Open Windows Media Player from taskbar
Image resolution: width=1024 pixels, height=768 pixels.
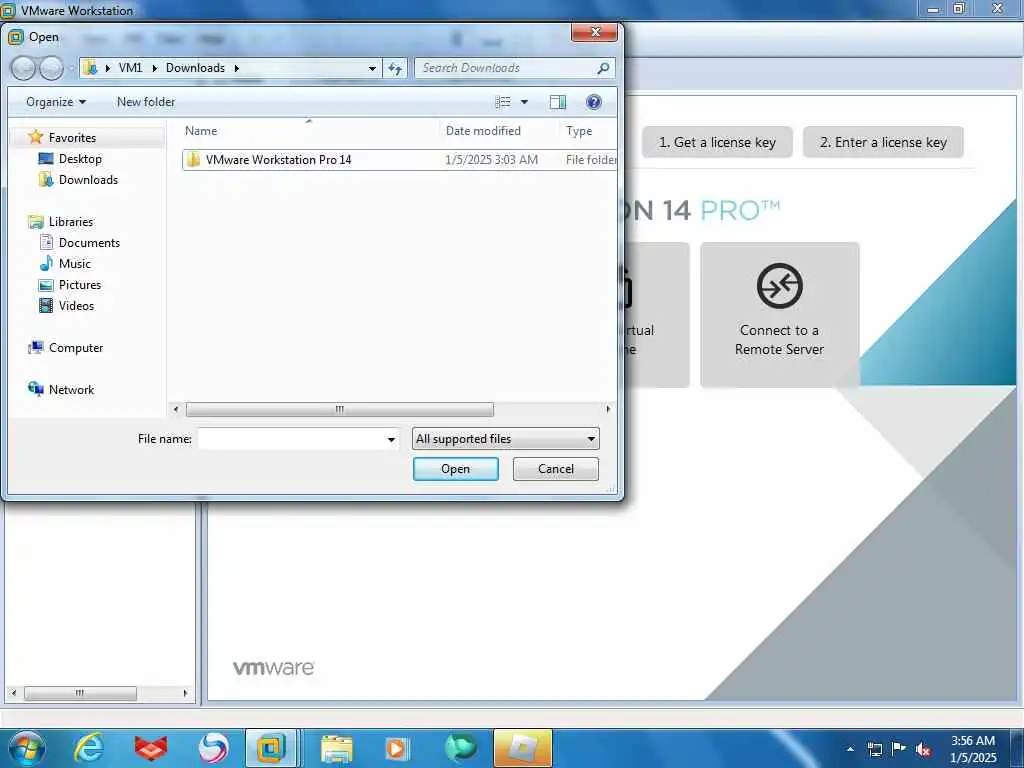click(x=396, y=748)
